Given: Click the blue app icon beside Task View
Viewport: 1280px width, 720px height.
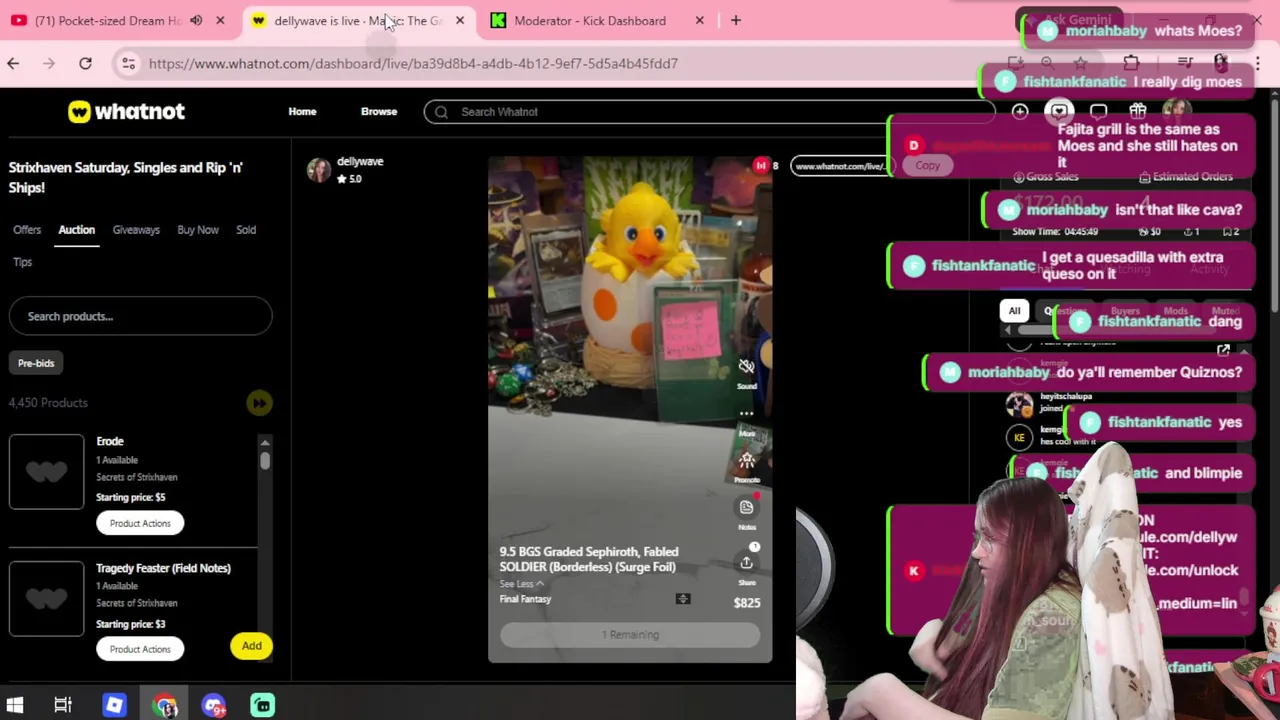Looking at the screenshot, I should (x=114, y=705).
